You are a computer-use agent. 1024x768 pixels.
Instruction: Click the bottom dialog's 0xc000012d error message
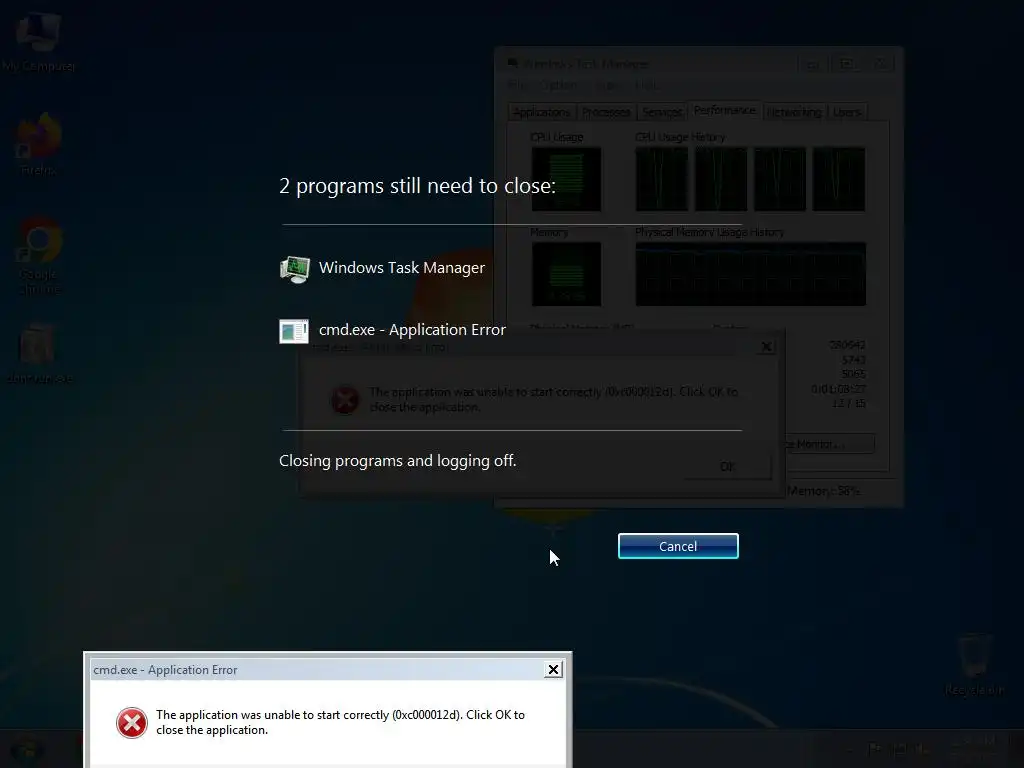[x=340, y=722]
